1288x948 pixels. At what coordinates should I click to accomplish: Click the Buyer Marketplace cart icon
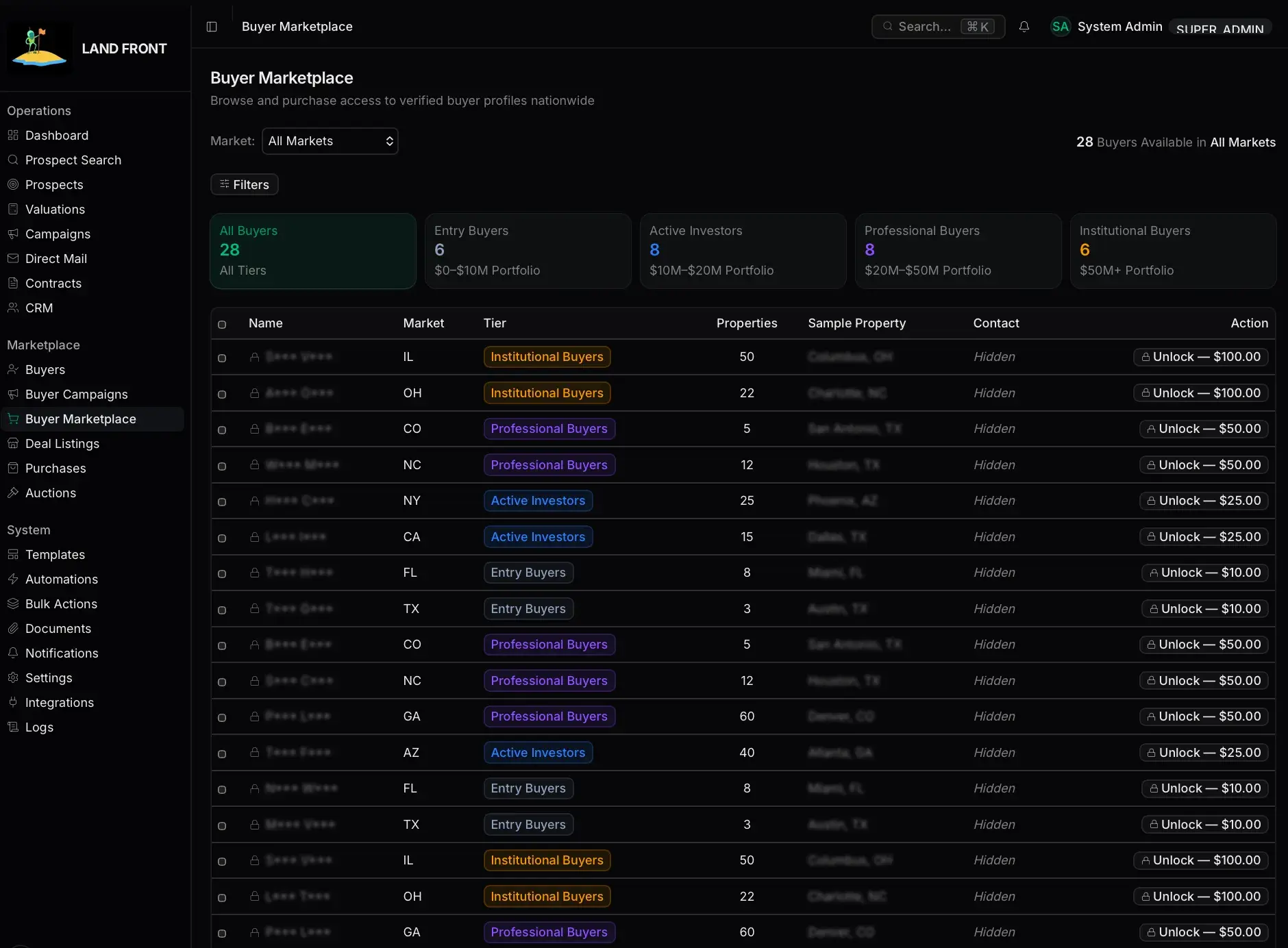pyautogui.click(x=13, y=419)
